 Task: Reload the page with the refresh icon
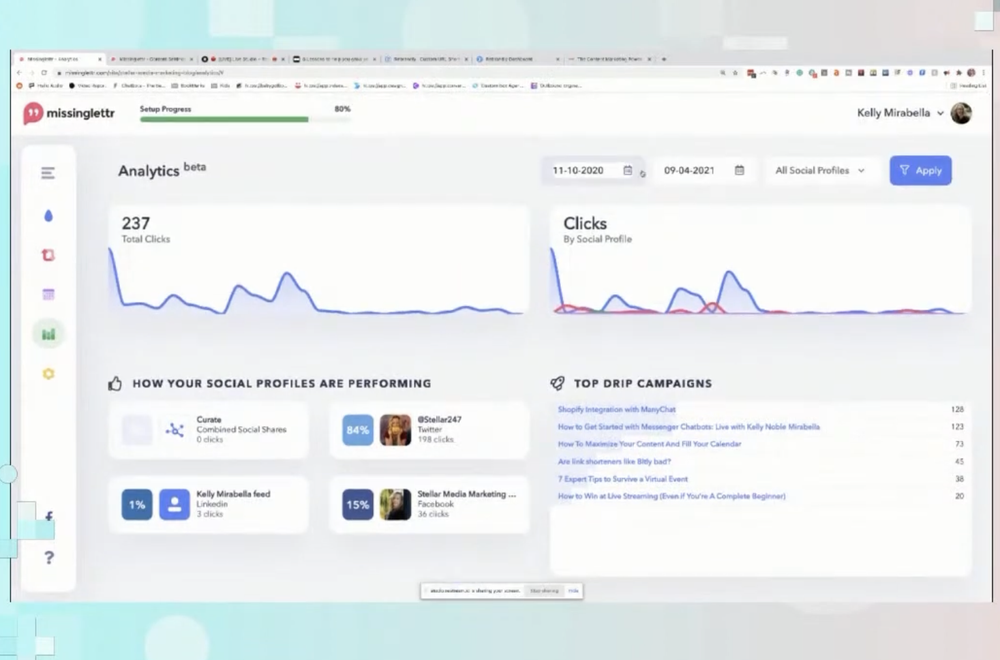click(44, 73)
